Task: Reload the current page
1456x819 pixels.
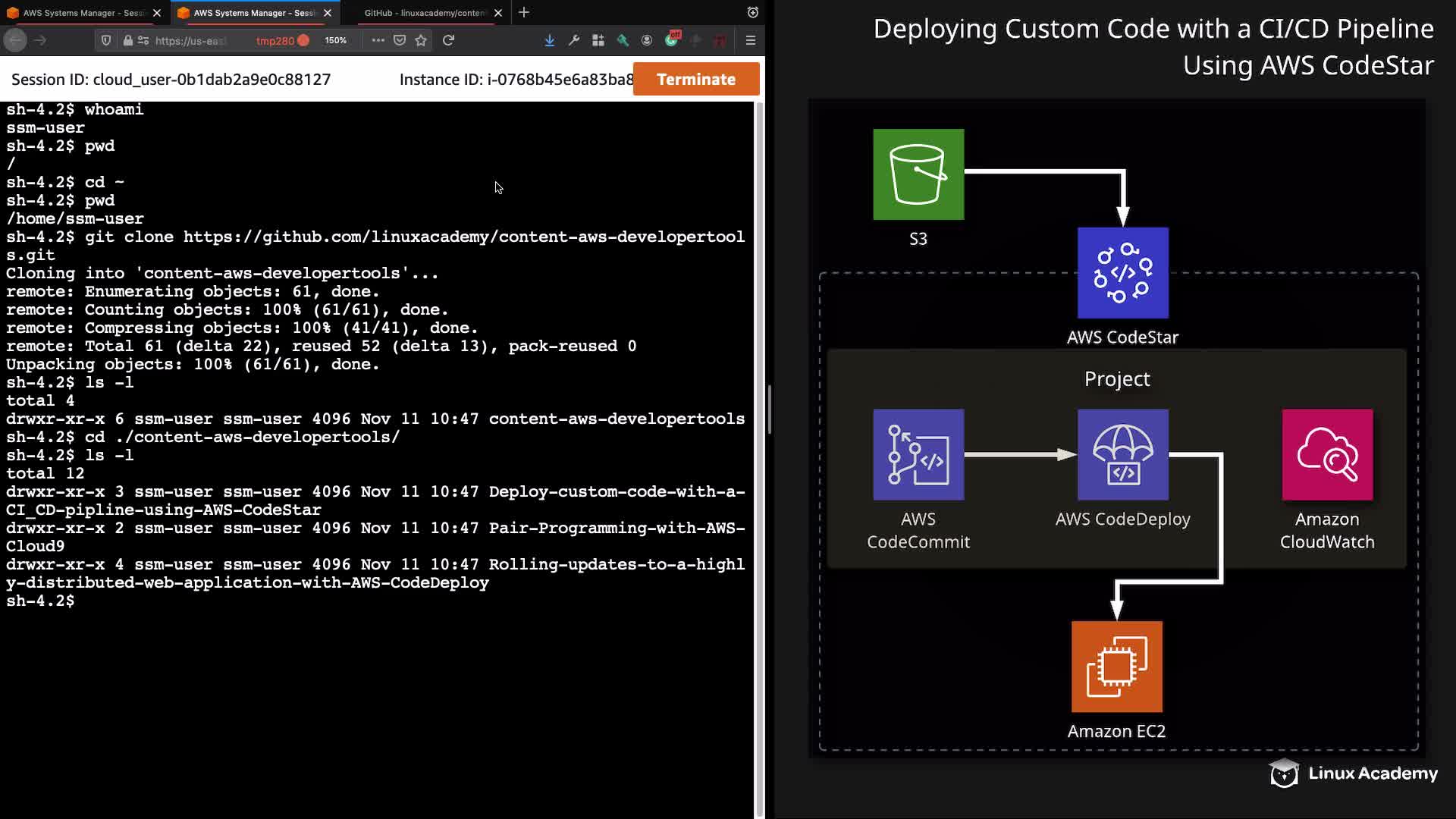Action: (449, 40)
